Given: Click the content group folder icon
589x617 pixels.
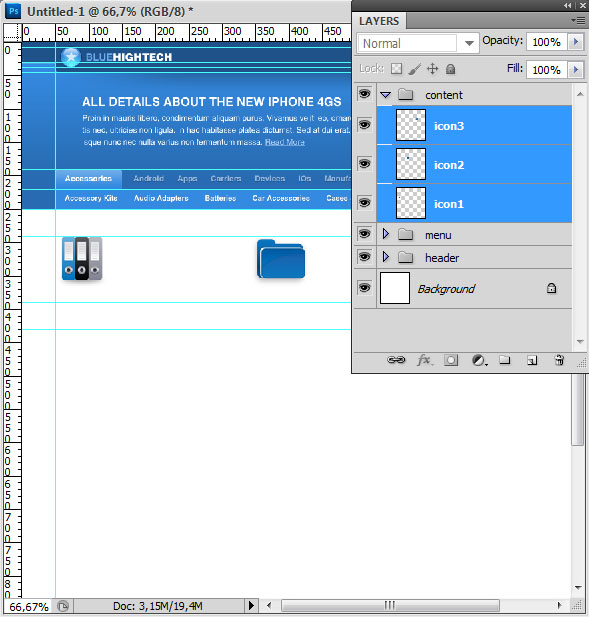Looking at the screenshot, I should [405, 94].
